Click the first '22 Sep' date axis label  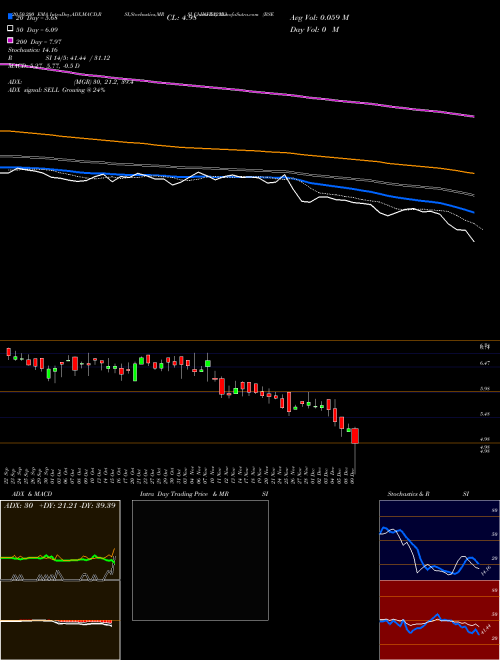click(7, 475)
